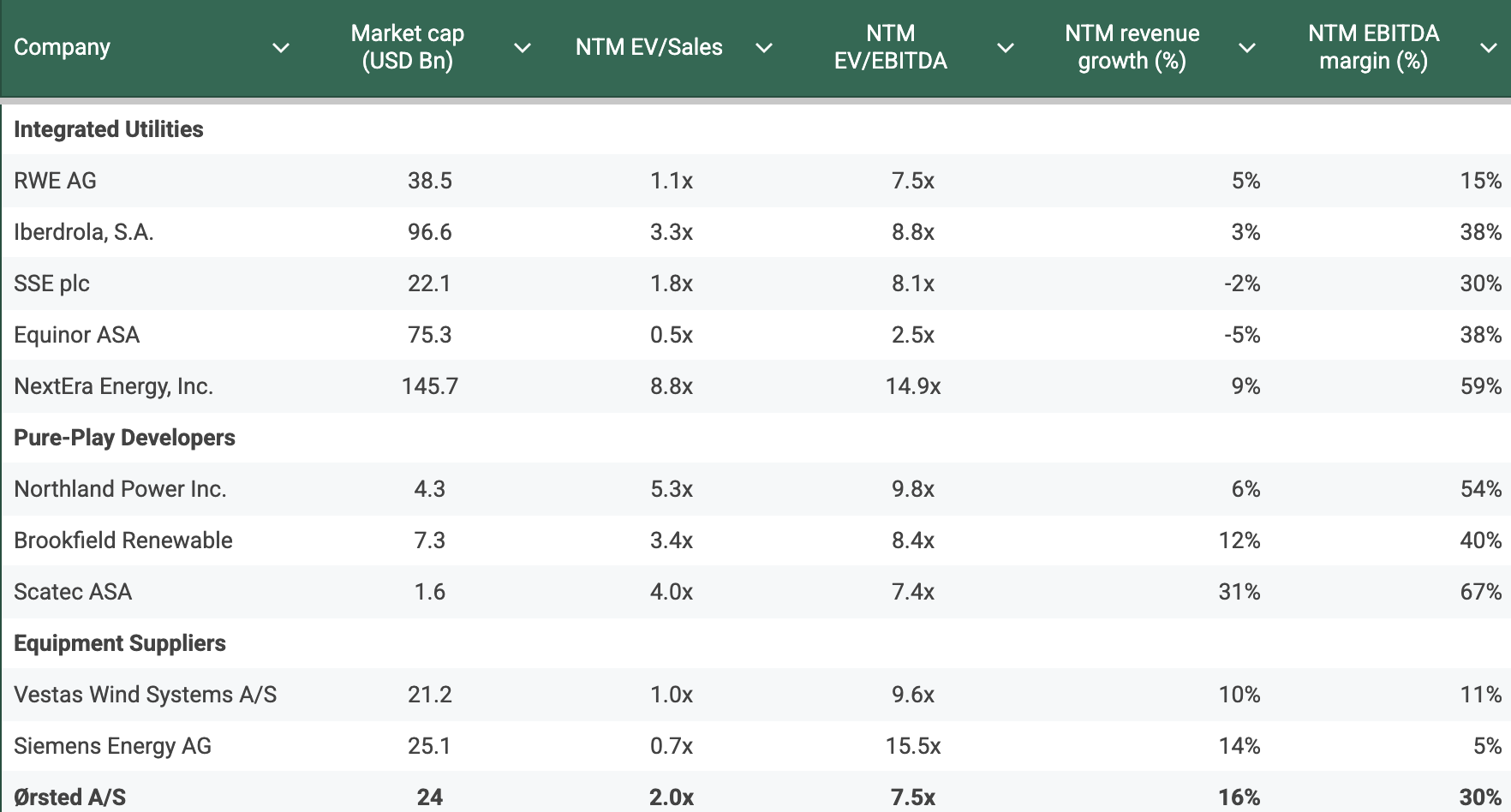Image resolution: width=1511 pixels, height=812 pixels.
Task: Click Iberdrola market cap 96.6
Action: point(430,232)
